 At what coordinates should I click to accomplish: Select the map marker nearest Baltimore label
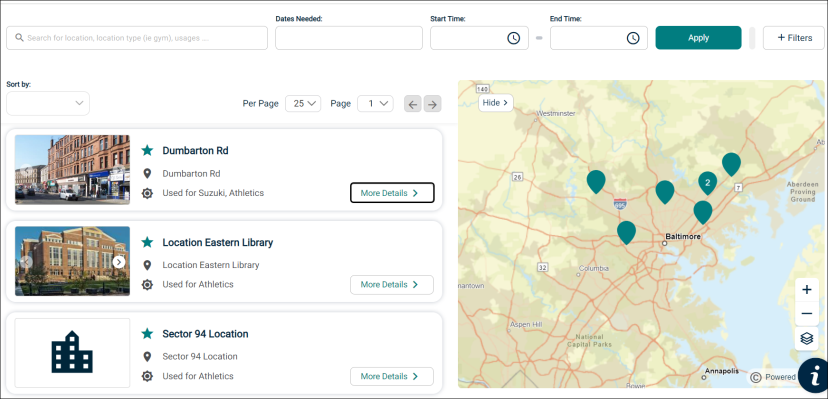tap(703, 212)
